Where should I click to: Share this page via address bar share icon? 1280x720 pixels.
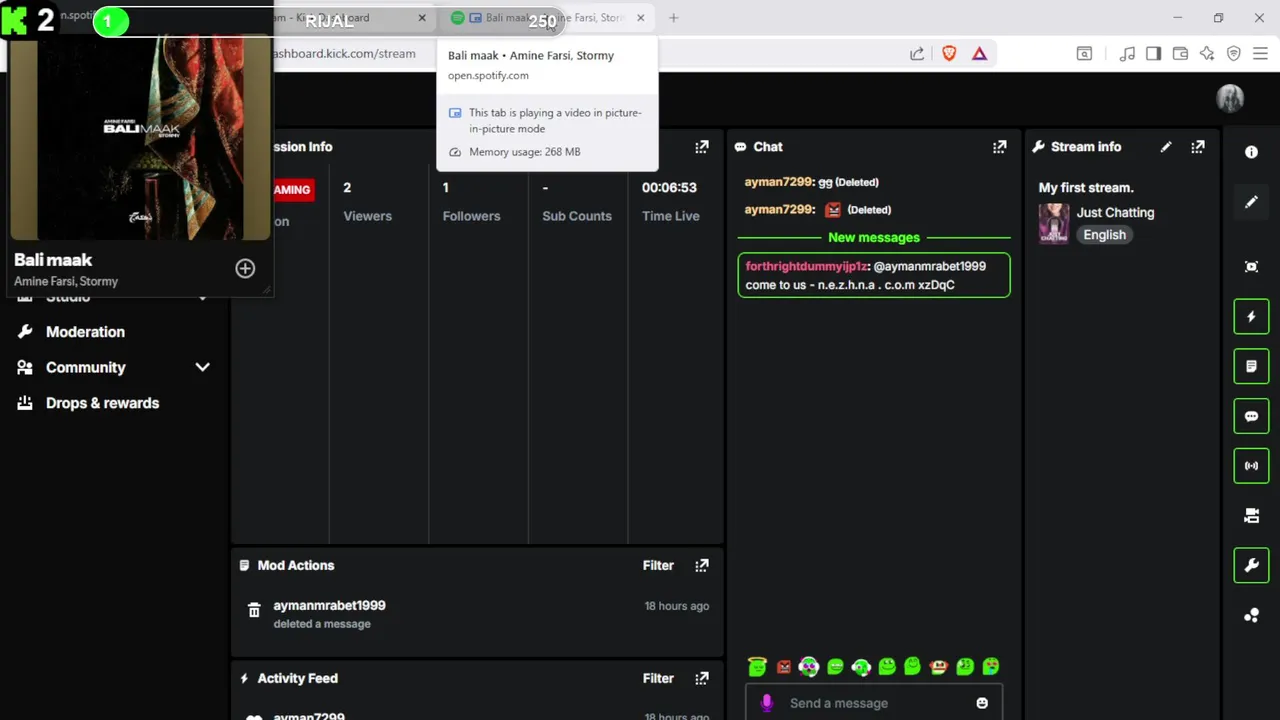(x=917, y=53)
